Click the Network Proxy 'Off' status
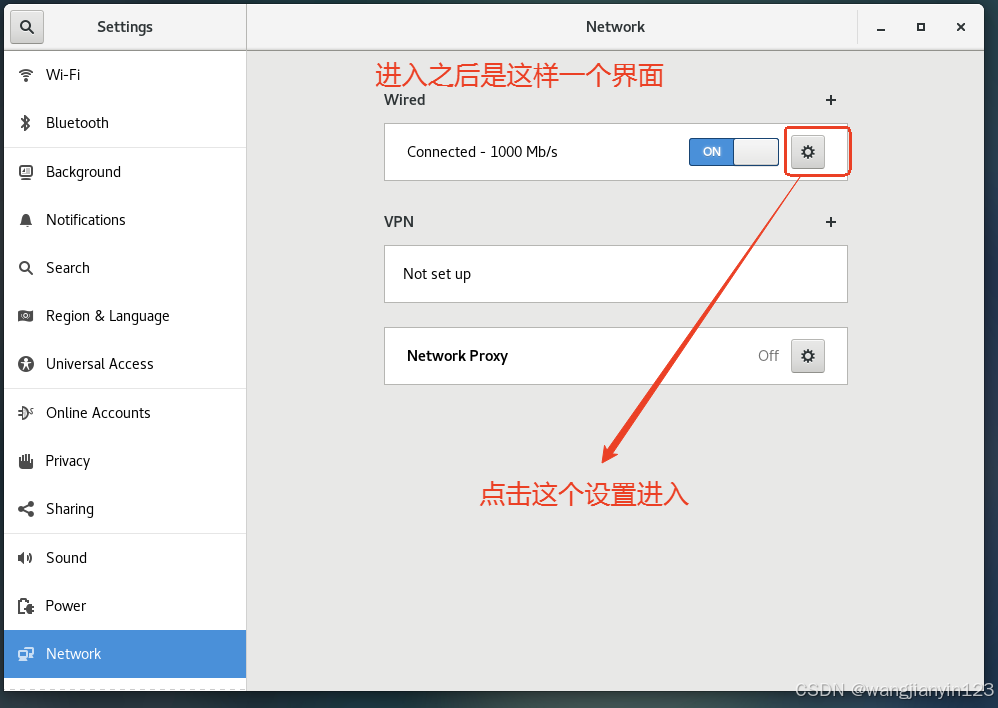998x708 pixels. click(x=768, y=356)
